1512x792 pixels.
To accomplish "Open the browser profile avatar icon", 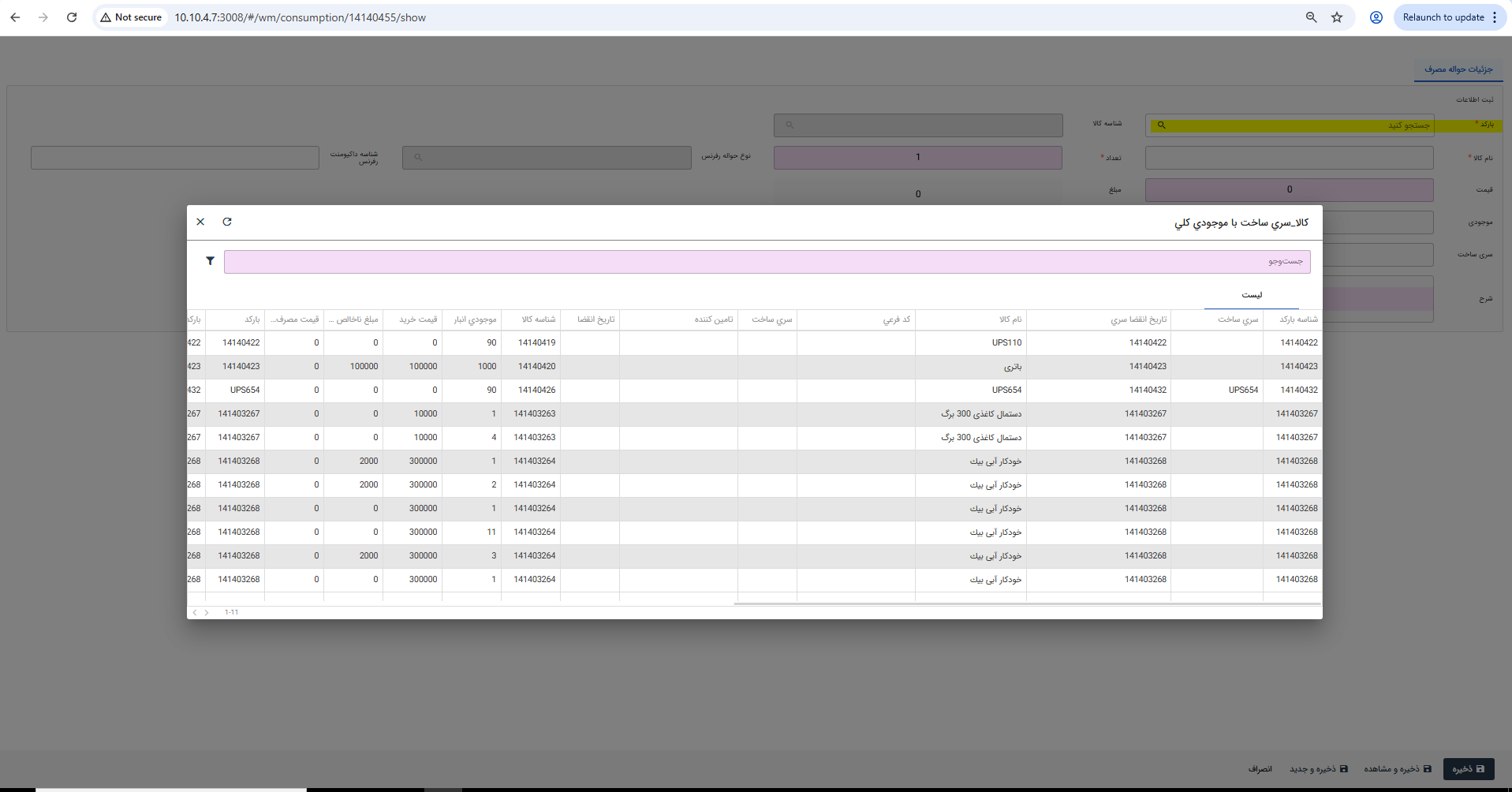I will tap(1376, 17).
